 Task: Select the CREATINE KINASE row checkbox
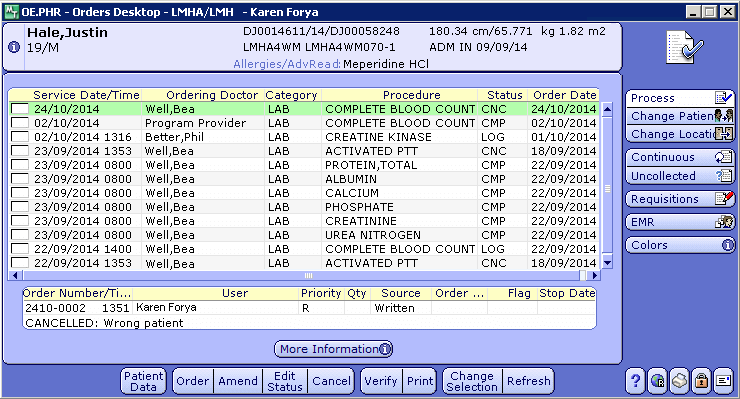tap(20, 137)
